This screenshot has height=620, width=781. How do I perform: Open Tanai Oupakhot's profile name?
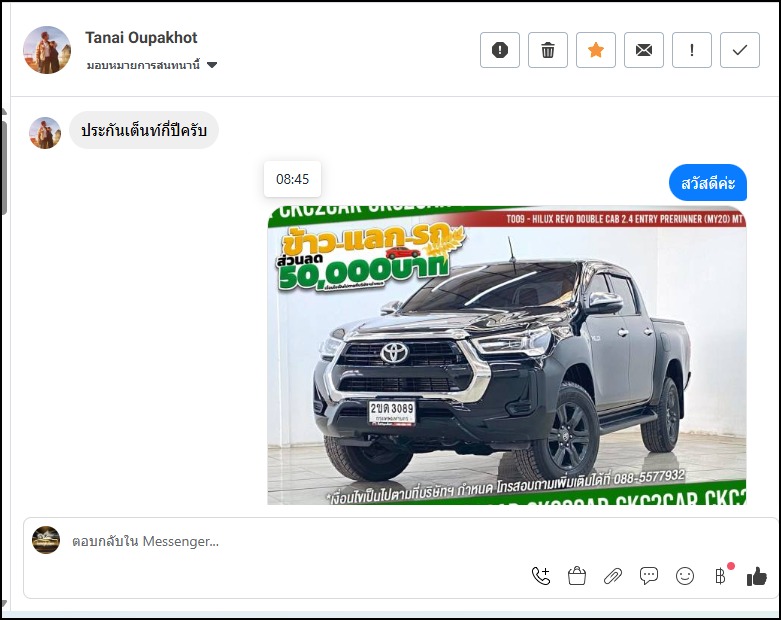[x=141, y=37]
